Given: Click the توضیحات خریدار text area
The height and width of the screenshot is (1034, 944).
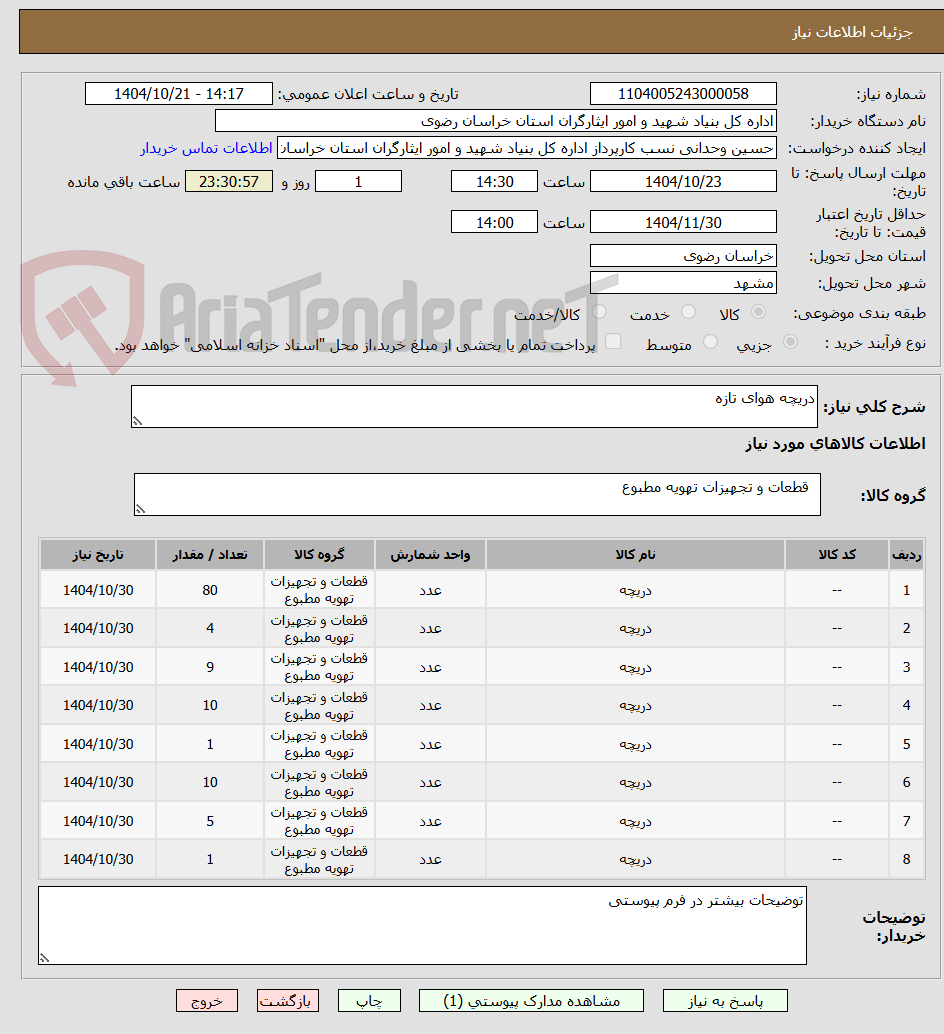Looking at the screenshot, I should click(x=423, y=926).
